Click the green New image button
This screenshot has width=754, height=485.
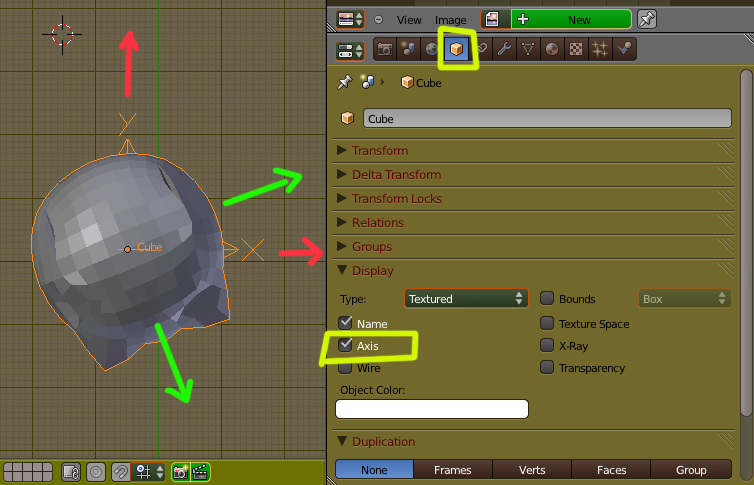click(x=571, y=20)
